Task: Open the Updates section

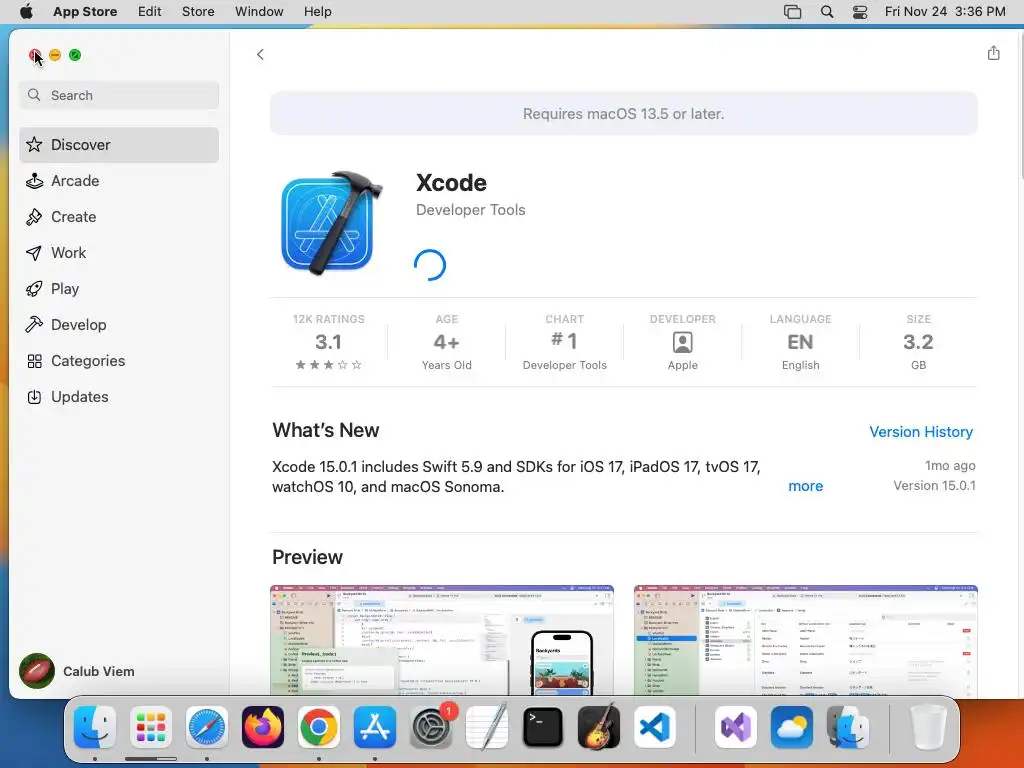Action: [x=119, y=396]
